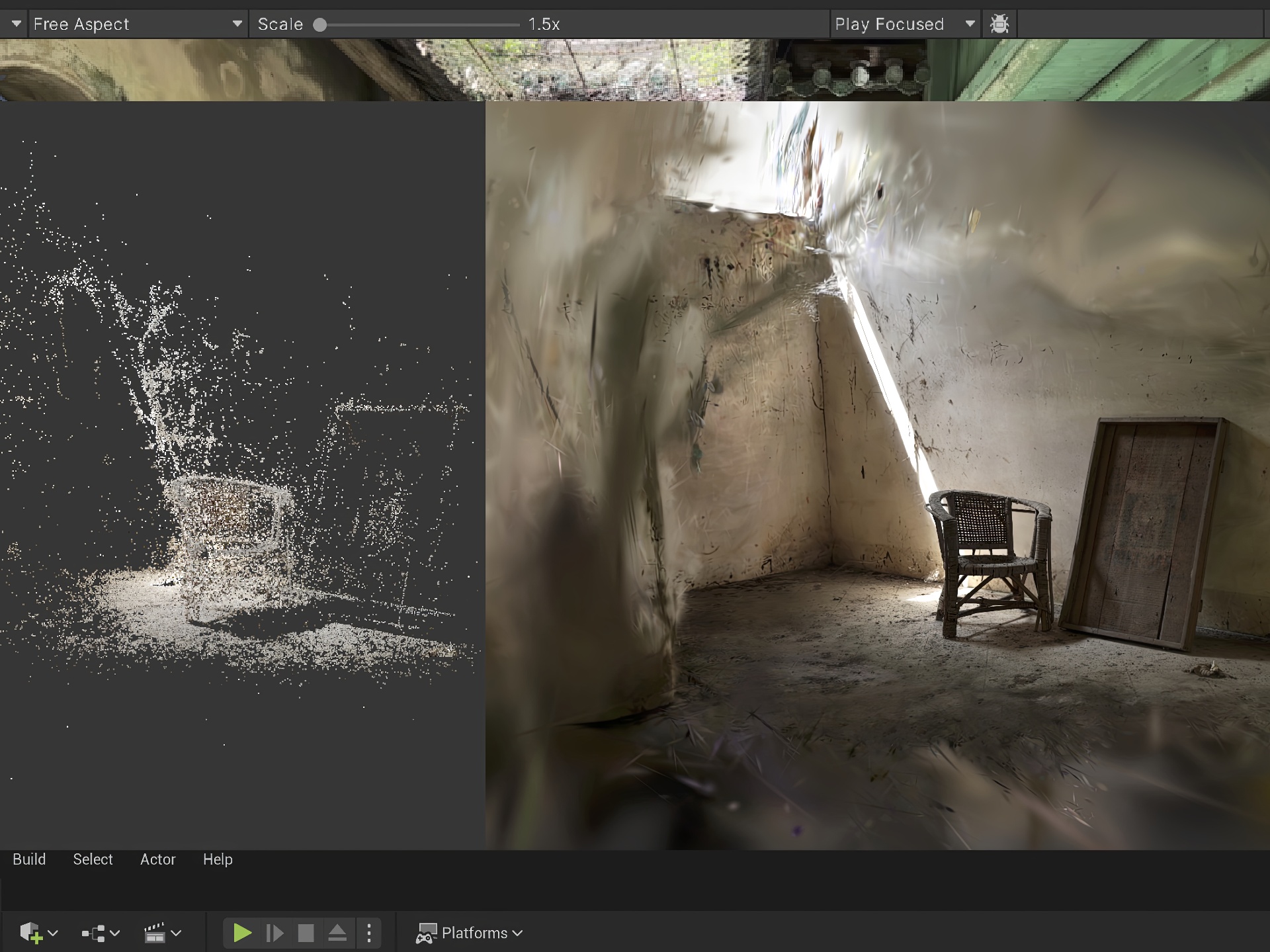Expand the chevron beside the Blueprints icon
The width and height of the screenshot is (1270, 952).
point(115,933)
